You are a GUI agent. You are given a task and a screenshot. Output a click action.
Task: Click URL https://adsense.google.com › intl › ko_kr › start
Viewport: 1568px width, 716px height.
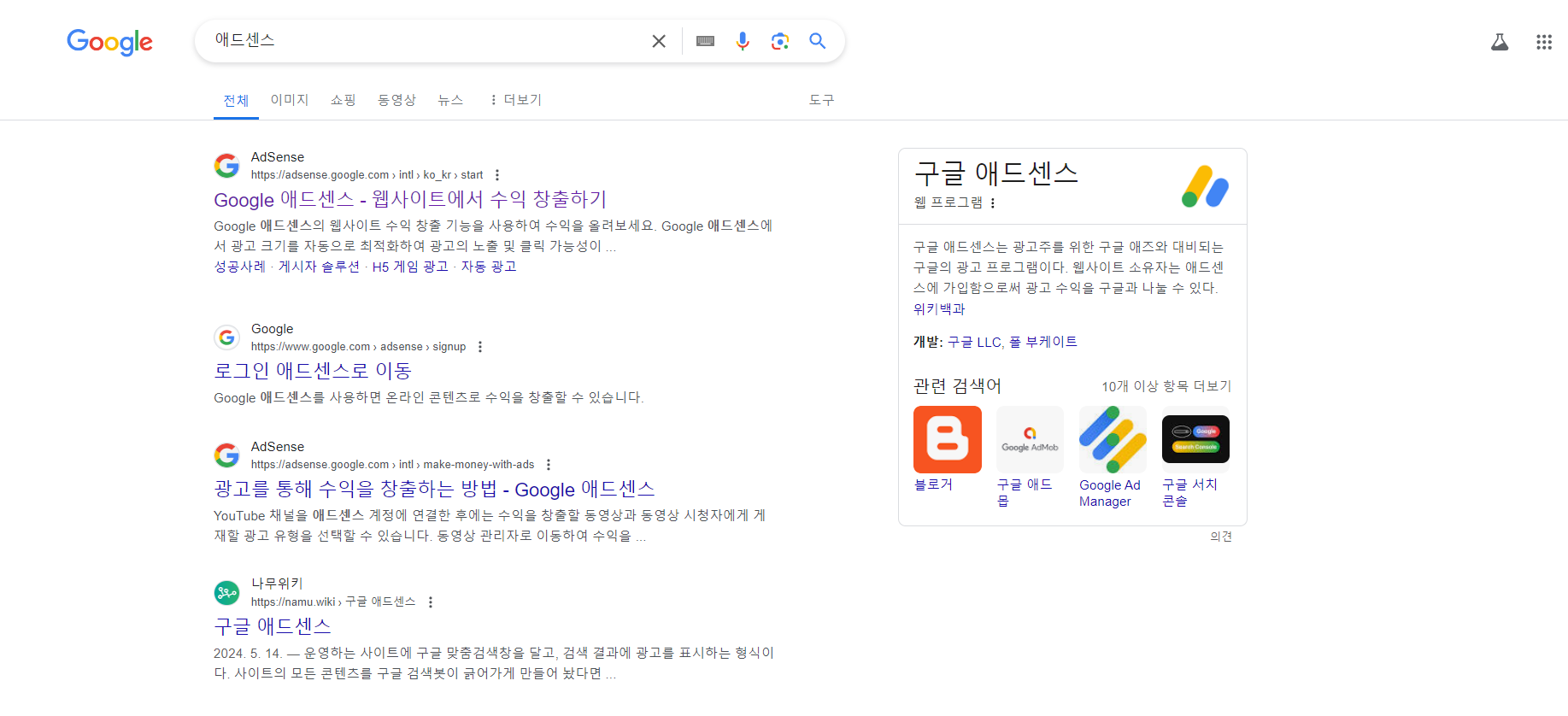click(x=367, y=175)
